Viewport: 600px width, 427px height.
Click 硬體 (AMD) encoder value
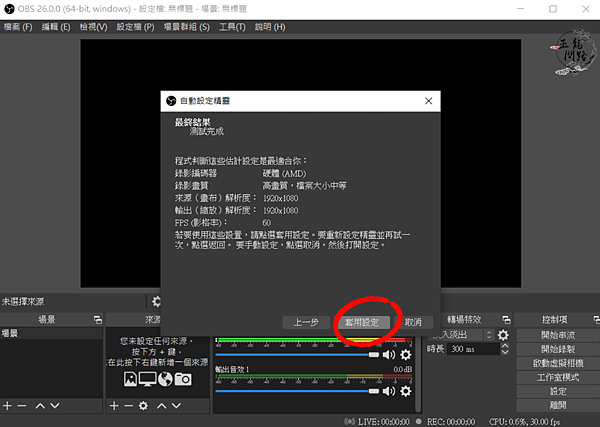point(284,174)
